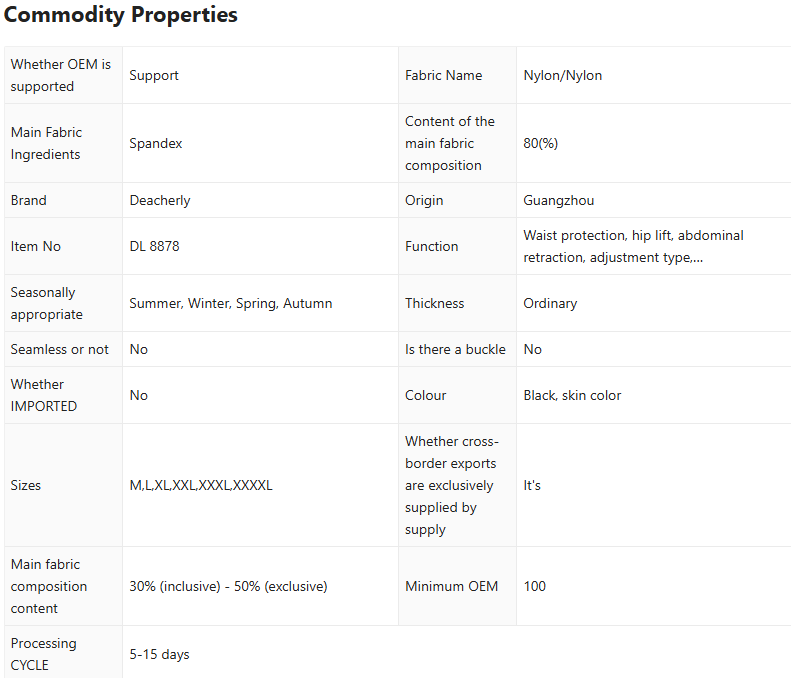Select the 80(%) composition value

pos(540,143)
